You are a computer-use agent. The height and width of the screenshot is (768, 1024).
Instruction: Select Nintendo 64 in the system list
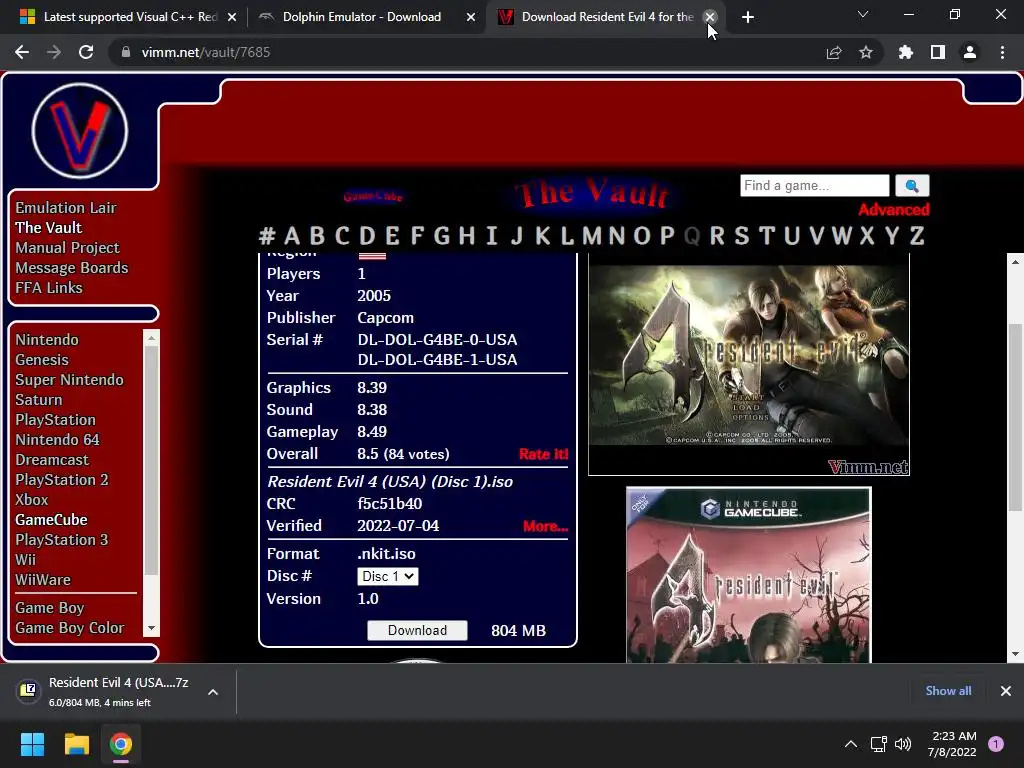[x=57, y=440]
